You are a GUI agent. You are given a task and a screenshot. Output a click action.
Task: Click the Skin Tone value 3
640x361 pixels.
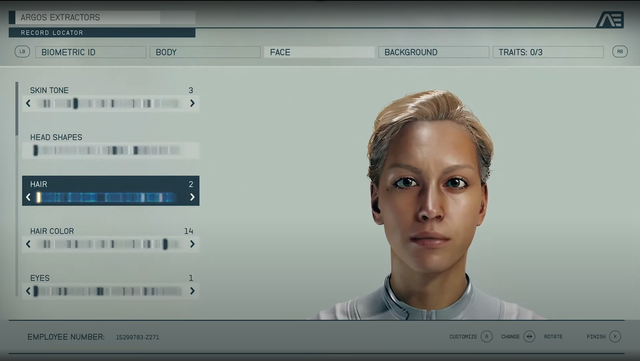(x=191, y=90)
